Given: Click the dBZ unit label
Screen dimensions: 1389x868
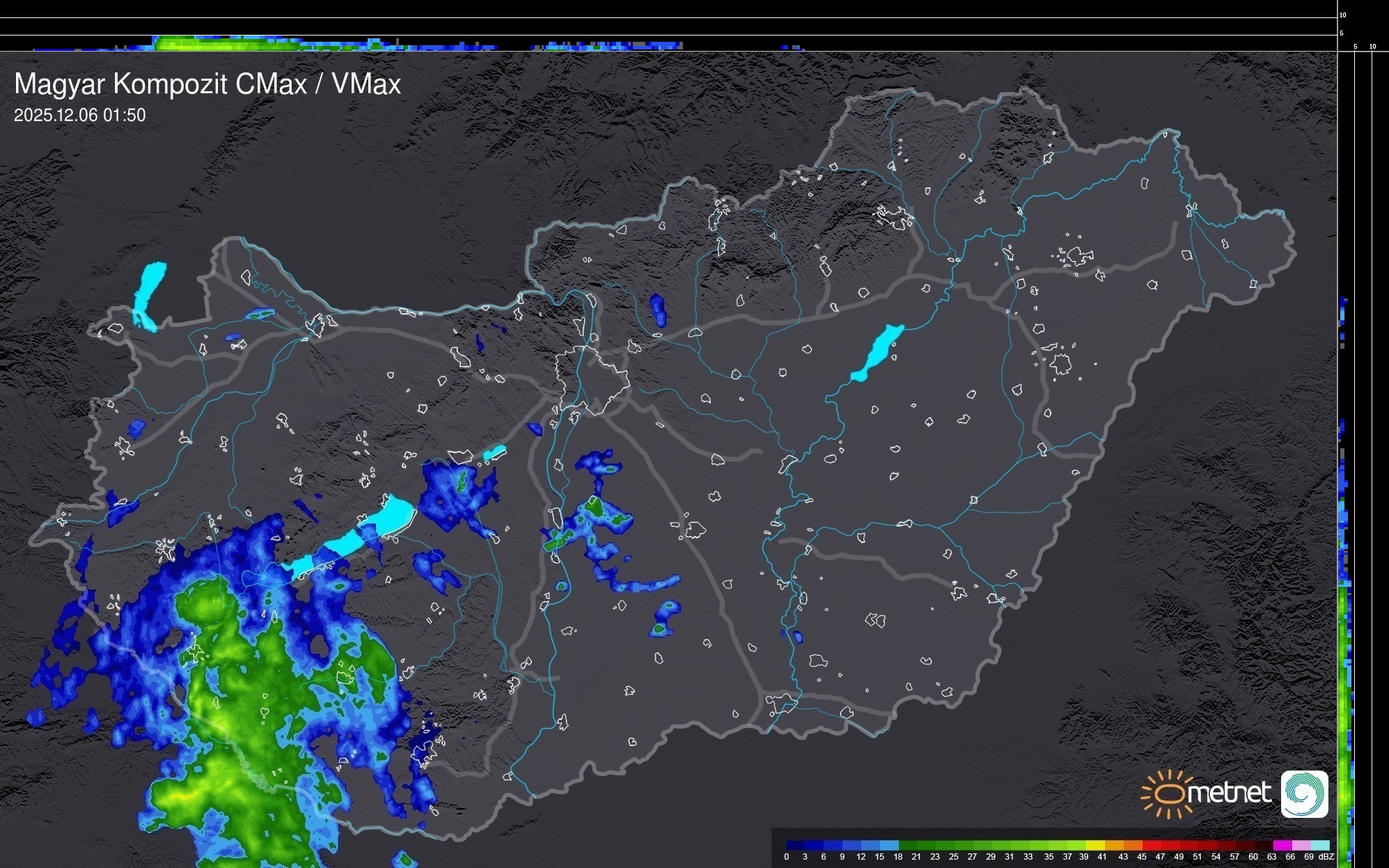Looking at the screenshot, I should coord(1326,857).
